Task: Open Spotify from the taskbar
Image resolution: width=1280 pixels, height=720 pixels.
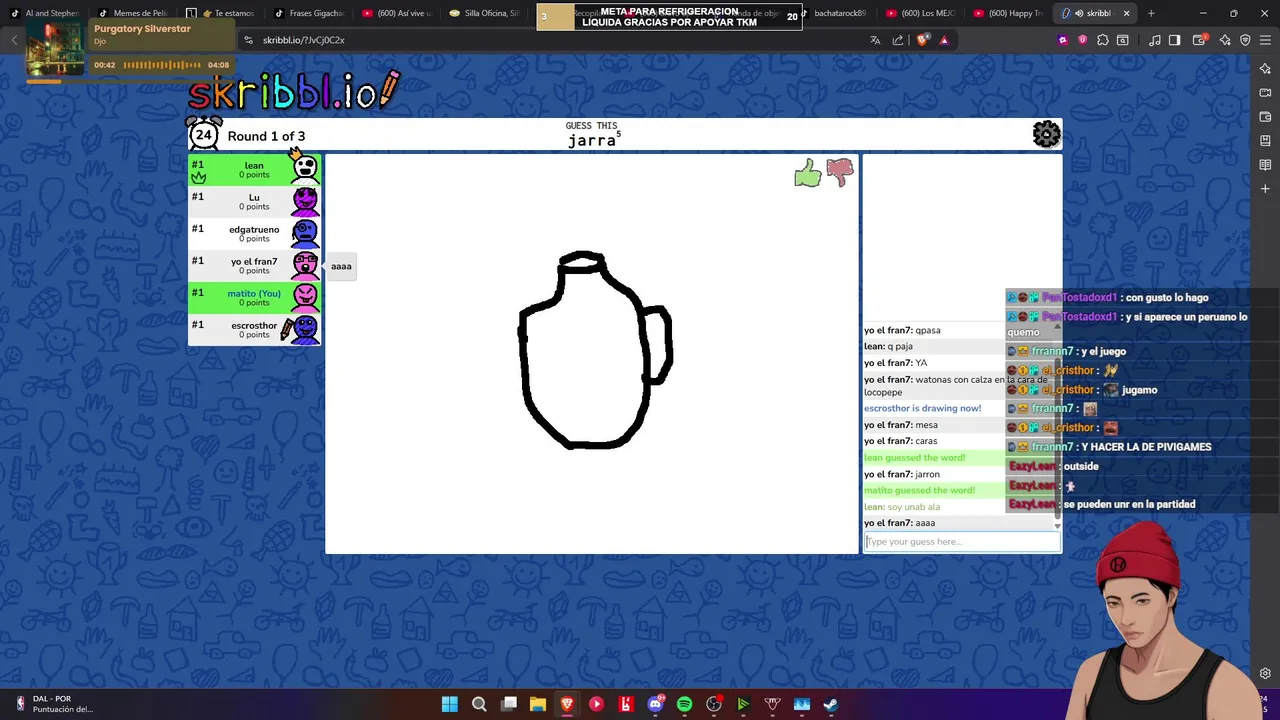Action: [684, 704]
